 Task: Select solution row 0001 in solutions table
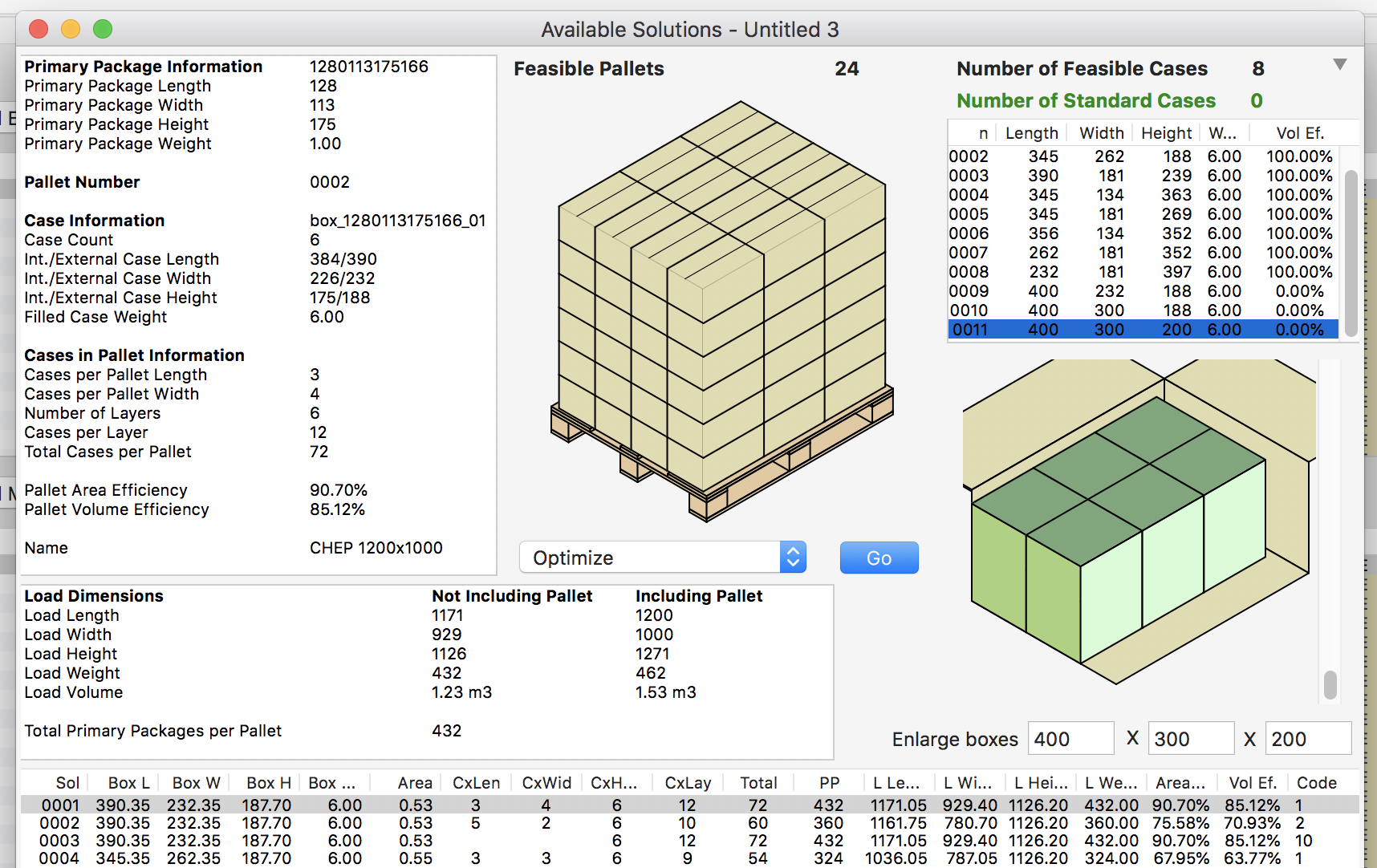point(690,805)
